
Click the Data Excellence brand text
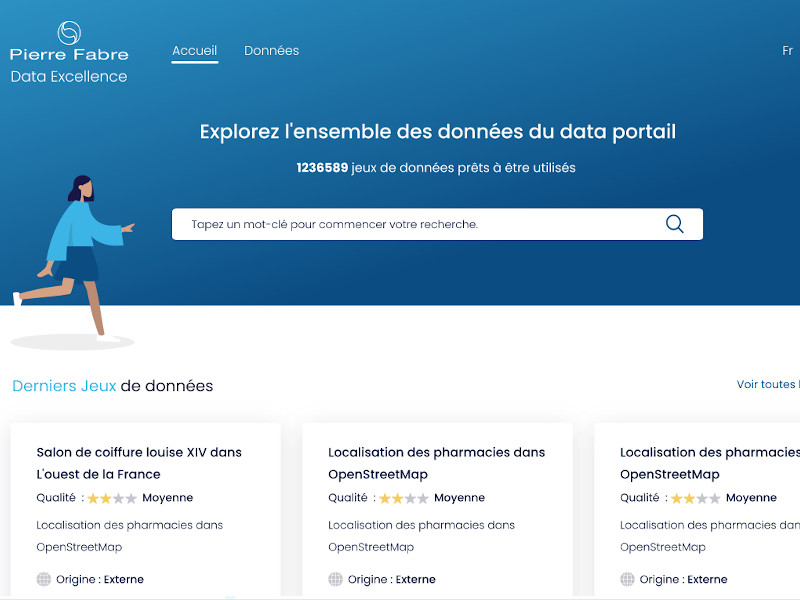click(x=69, y=77)
